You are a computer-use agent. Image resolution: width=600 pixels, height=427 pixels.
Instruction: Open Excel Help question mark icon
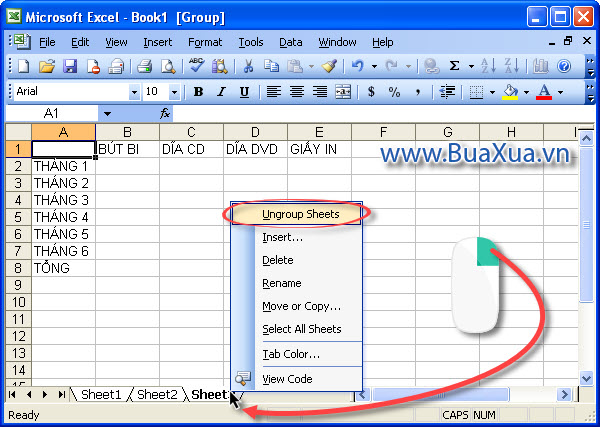[x=564, y=67]
